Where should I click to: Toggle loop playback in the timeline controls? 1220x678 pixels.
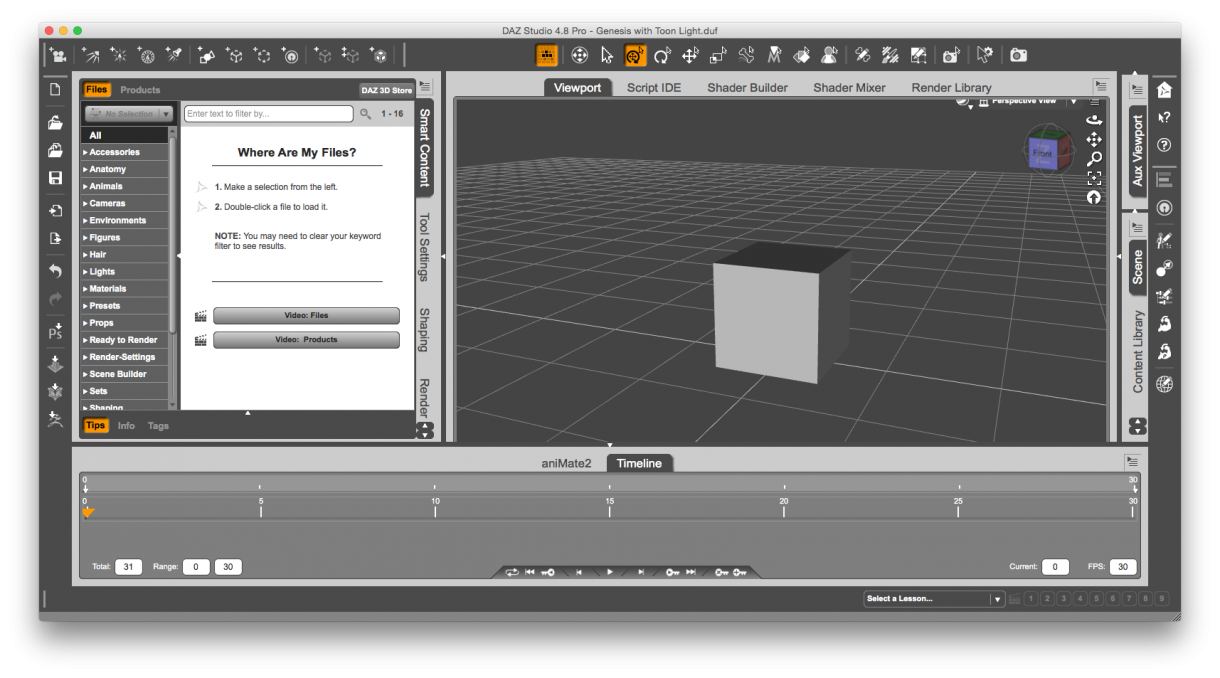(512, 571)
